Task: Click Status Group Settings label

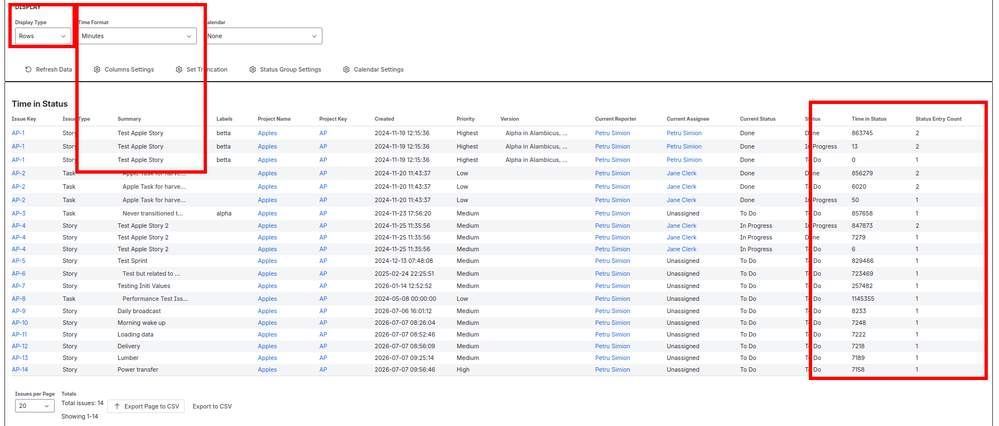Action: click(291, 69)
